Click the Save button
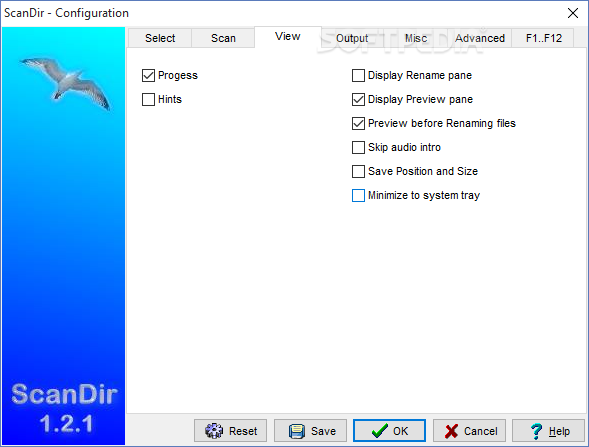 pos(310,430)
